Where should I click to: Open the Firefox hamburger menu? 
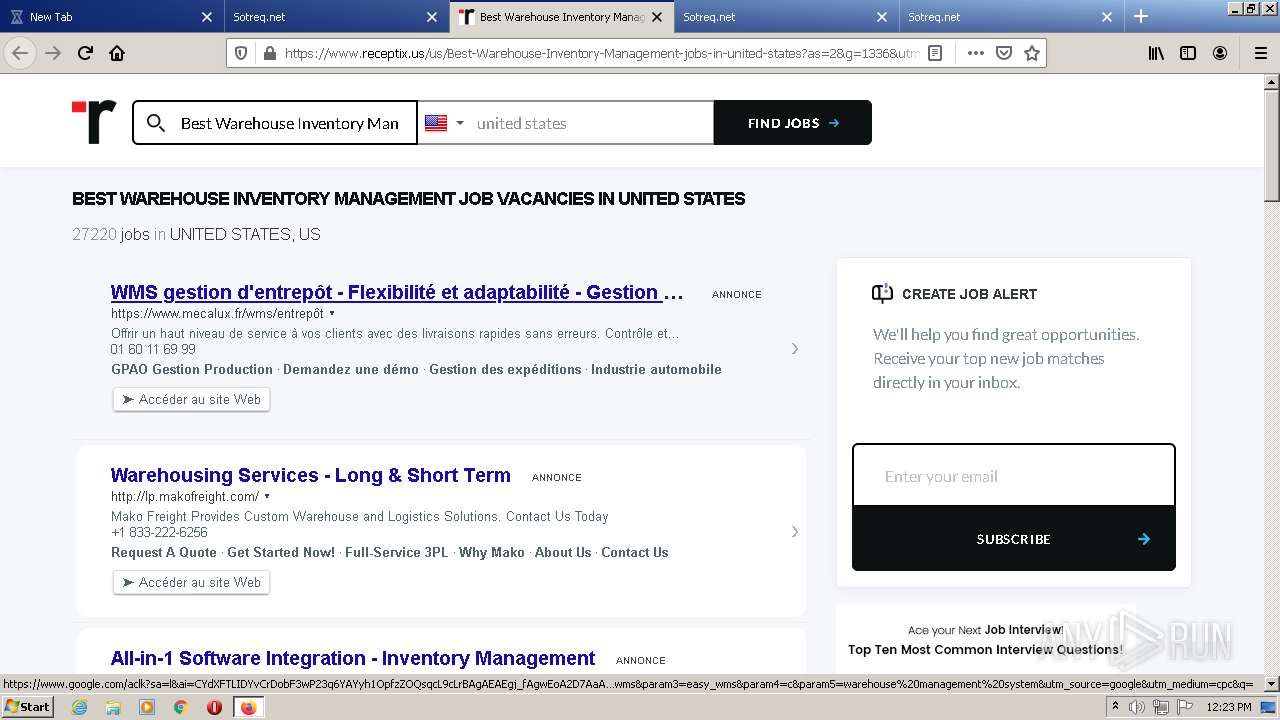click(x=1260, y=53)
